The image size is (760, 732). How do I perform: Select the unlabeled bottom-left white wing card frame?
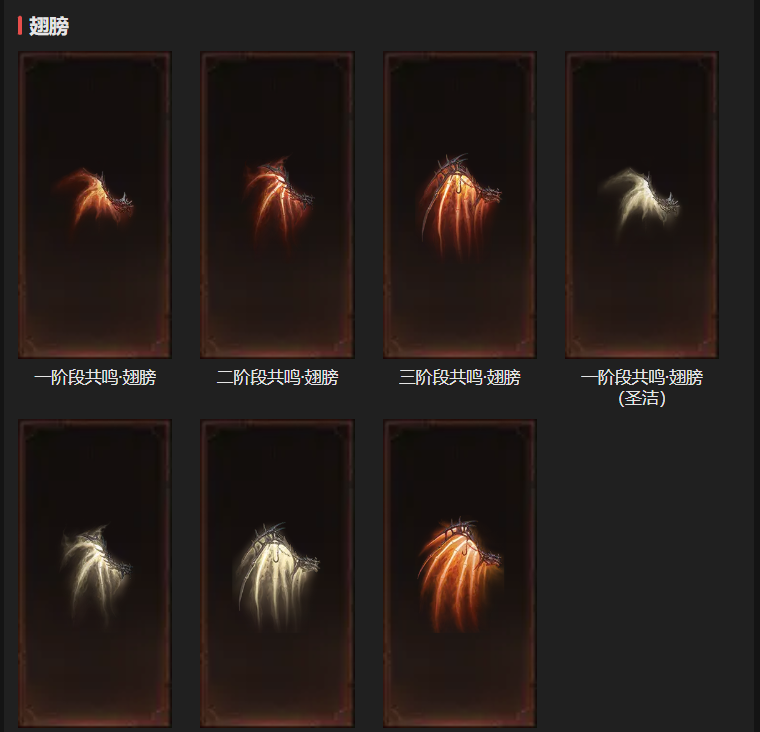tap(95, 573)
